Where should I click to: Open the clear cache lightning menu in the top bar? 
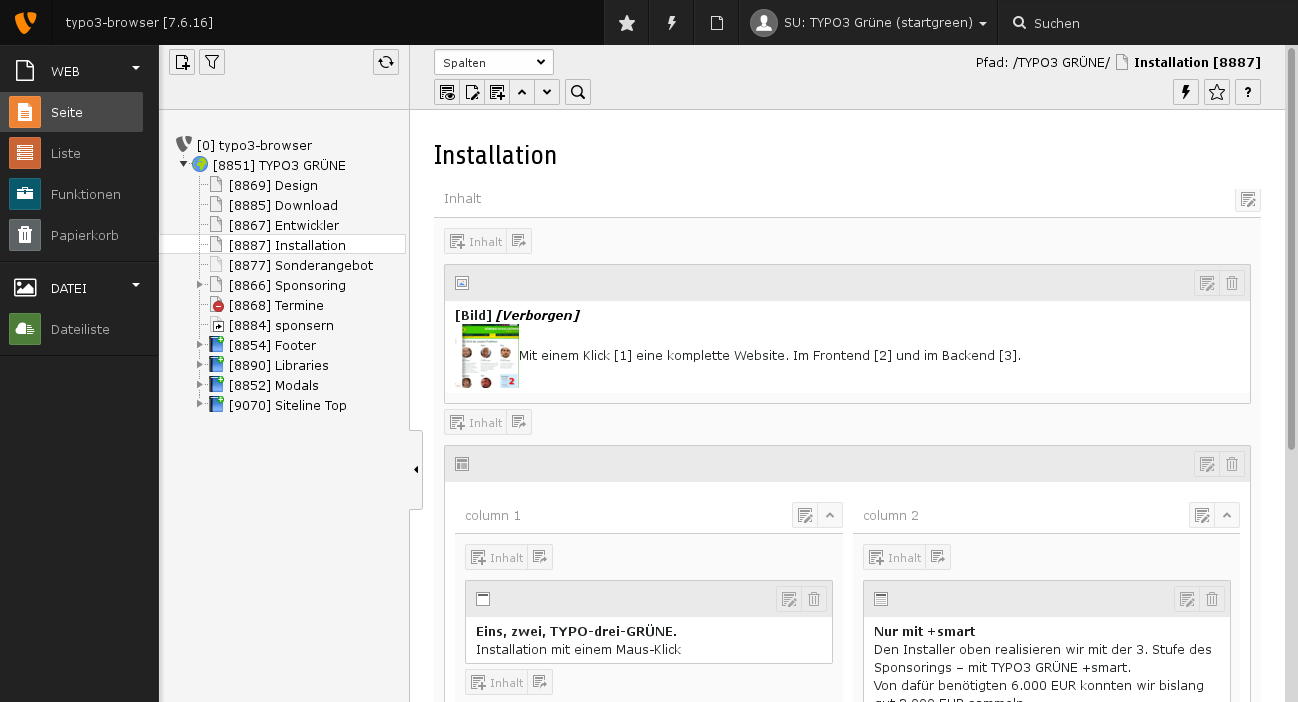pos(672,23)
